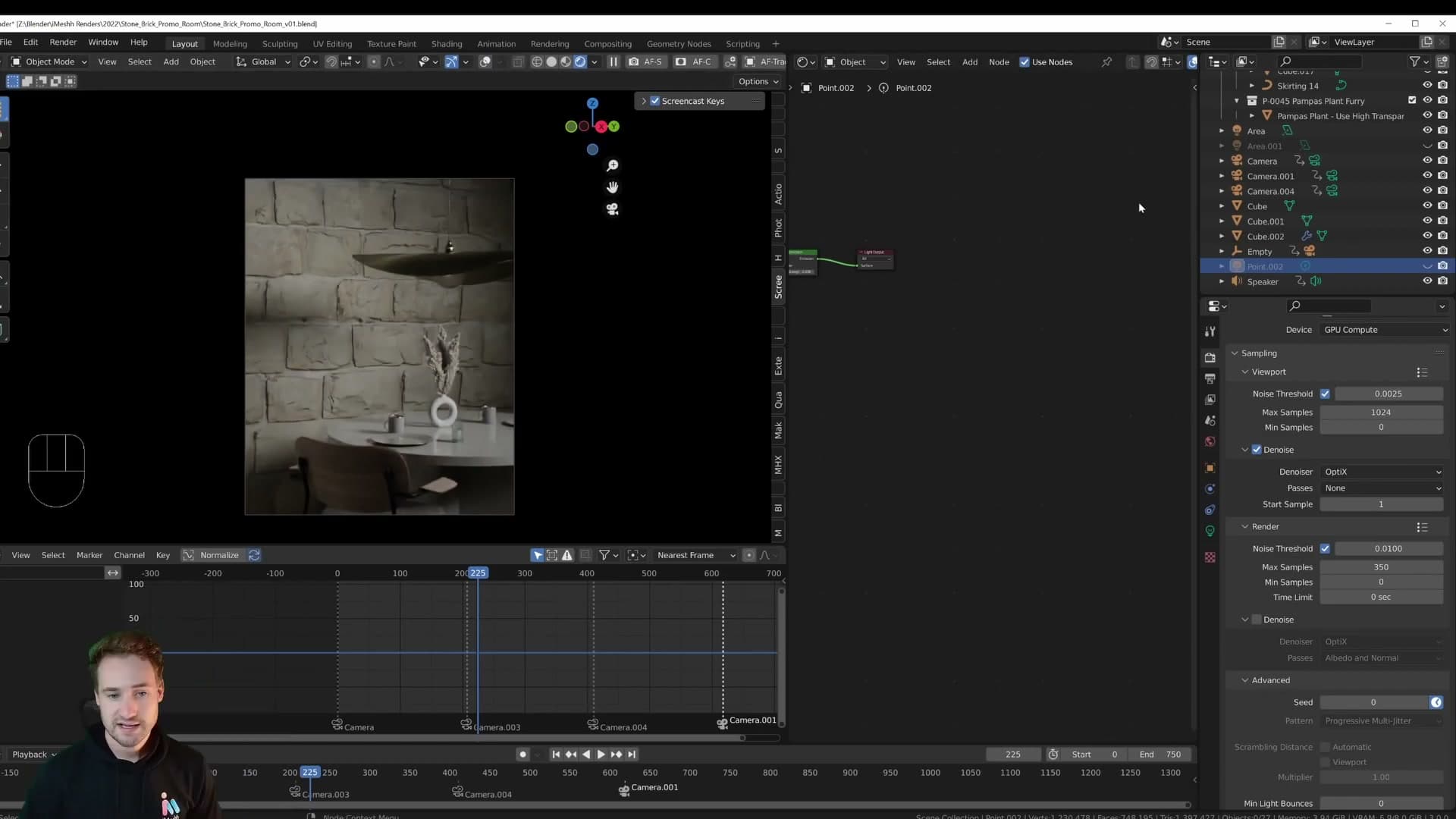This screenshot has height=819, width=1456.
Task: Jump to the timeline end frame
Action: click(632, 755)
